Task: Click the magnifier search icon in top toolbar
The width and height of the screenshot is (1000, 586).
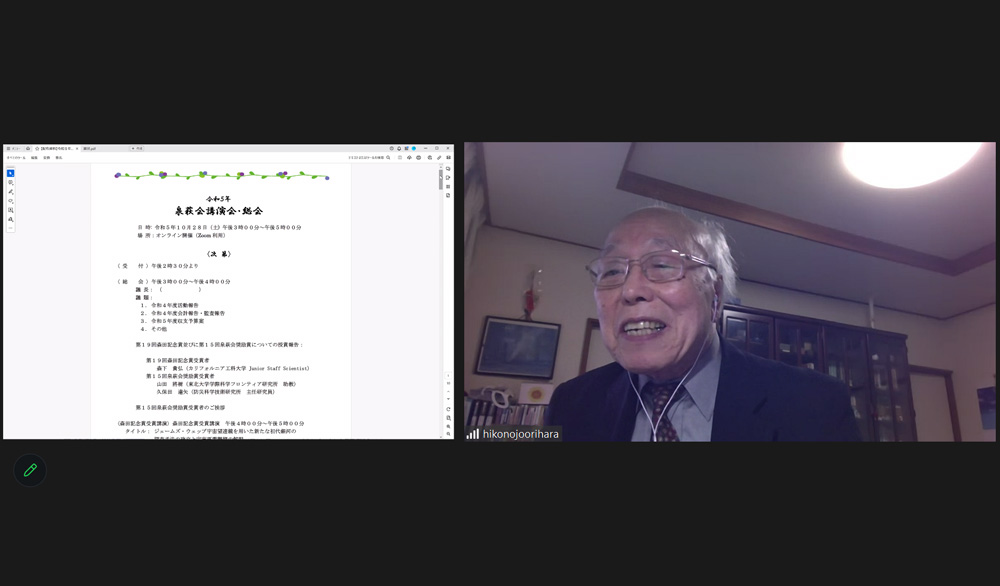Action: (388, 157)
